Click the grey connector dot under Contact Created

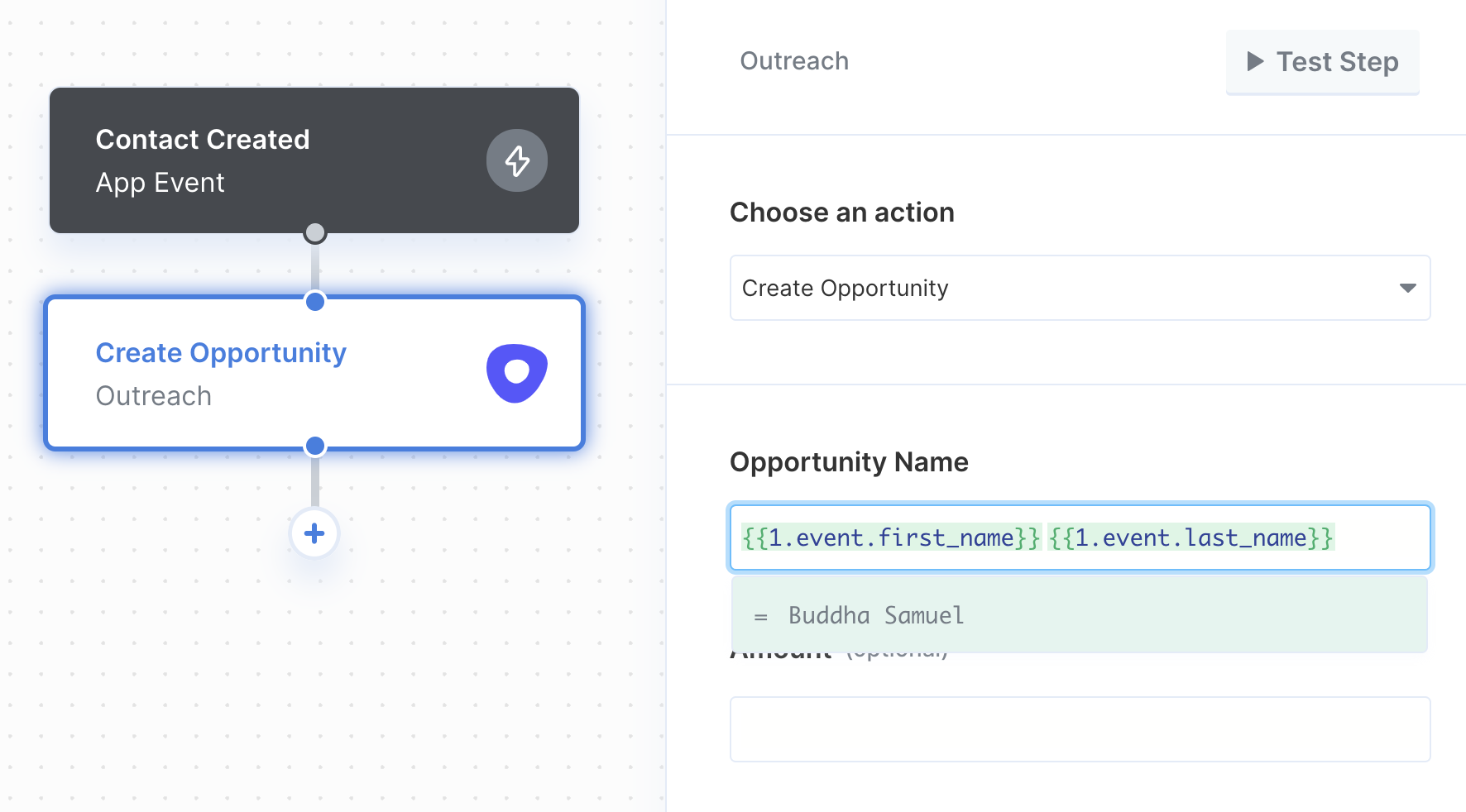point(314,232)
